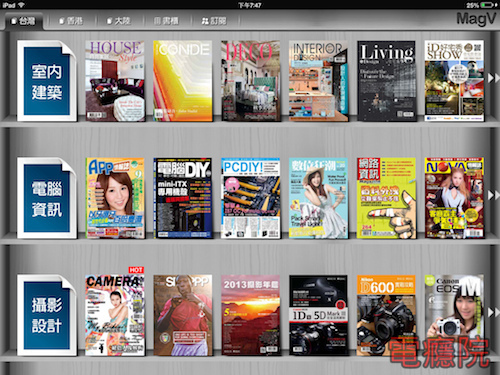Open the Living magazine cover
This screenshot has width=500, height=375.
click(x=387, y=81)
